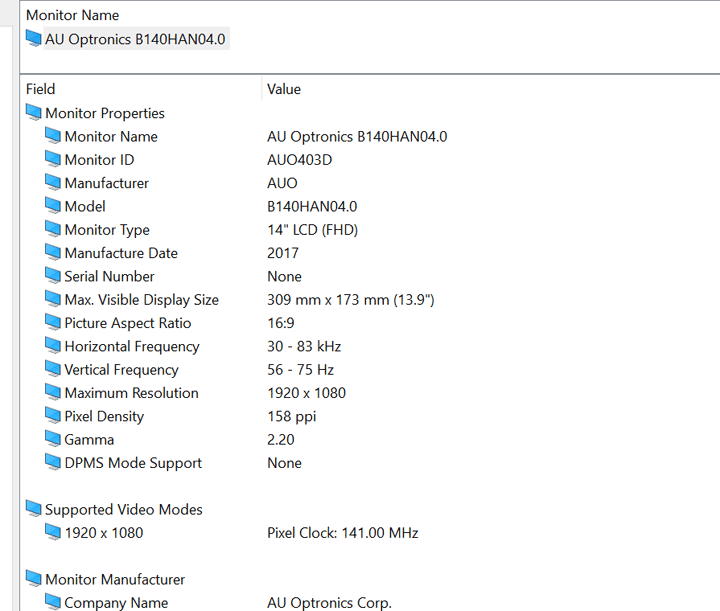Image resolution: width=720 pixels, height=611 pixels.
Task: Select the Max. Visible Display Size field
Action: click(x=141, y=300)
